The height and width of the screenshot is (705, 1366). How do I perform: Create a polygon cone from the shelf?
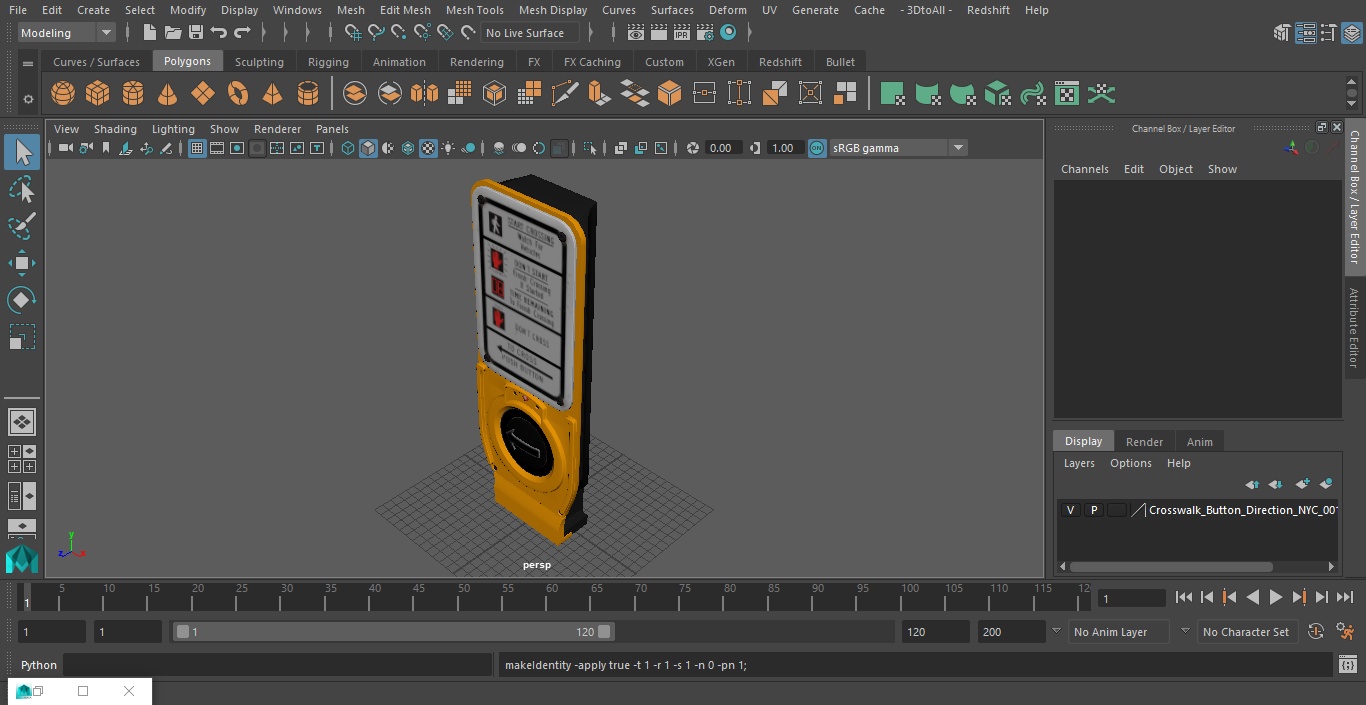pos(168,94)
